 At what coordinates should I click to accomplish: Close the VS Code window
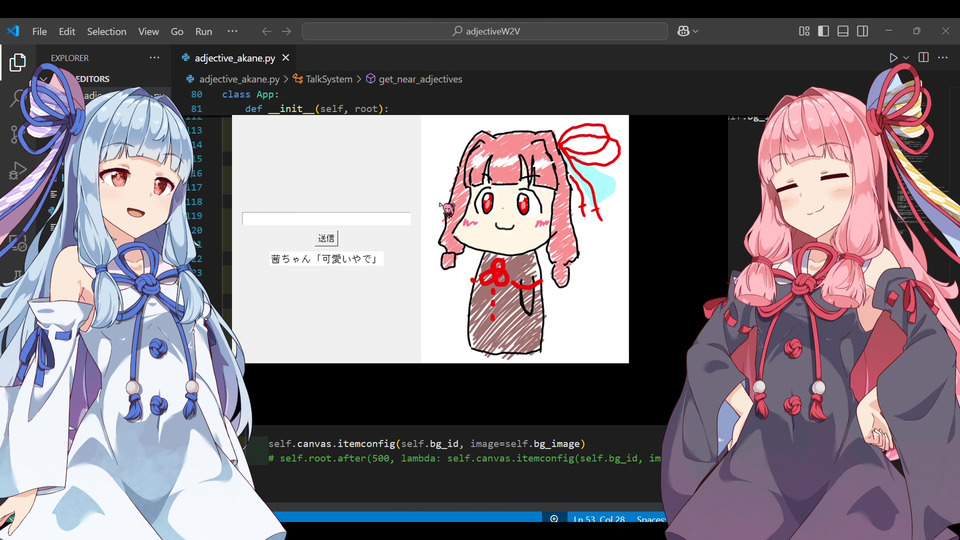pyautogui.click(x=945, y=31)
